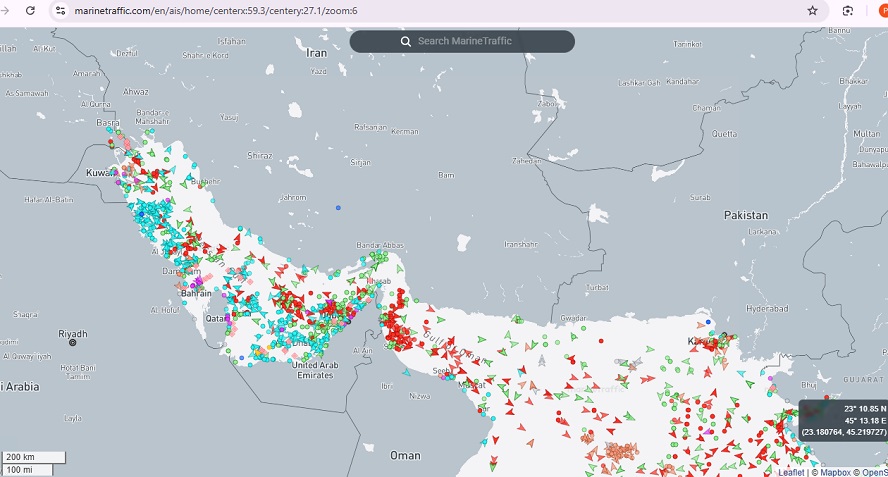Viewport: 888px width, 477px height.
Task: Click the browser reload page icon
Action: (x=30, y=10)
